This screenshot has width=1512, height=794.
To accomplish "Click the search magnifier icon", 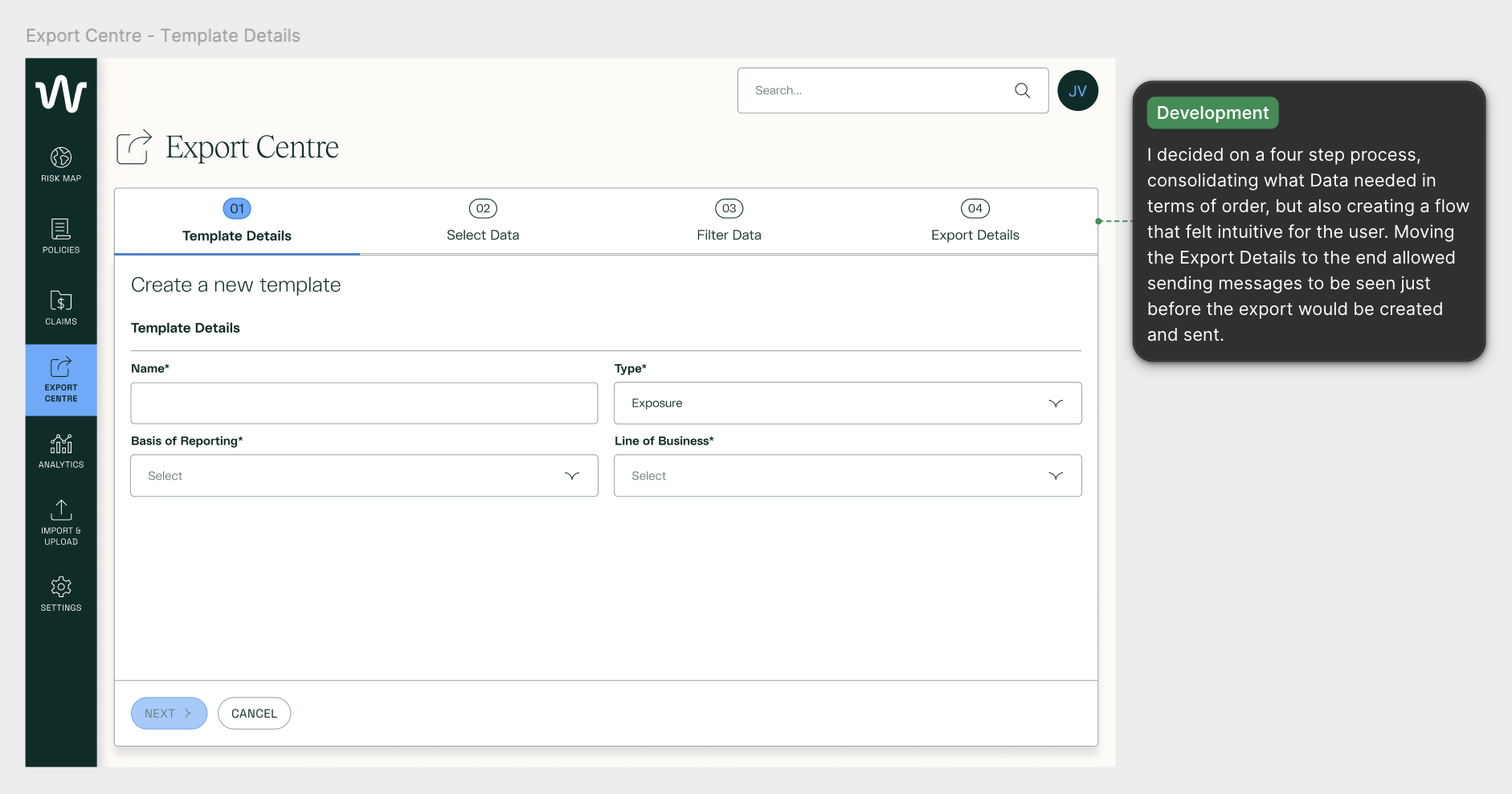I will (x=1022, y=91).
